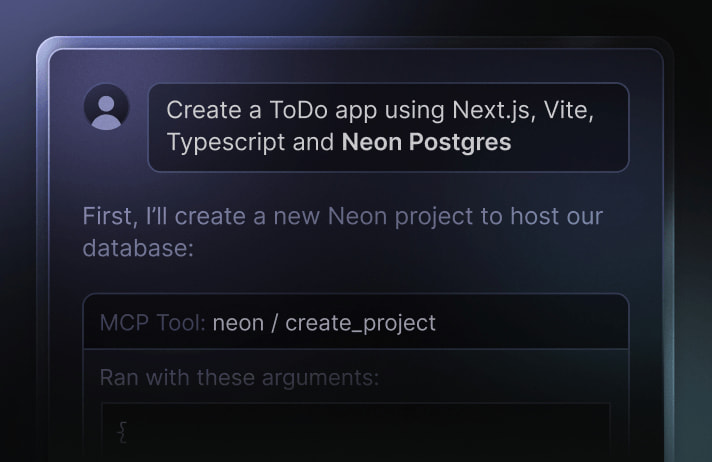The width and height of the screenshot is (712, 462).
Task: Click the "neon" server name in tool header
Action: (239, 322)
